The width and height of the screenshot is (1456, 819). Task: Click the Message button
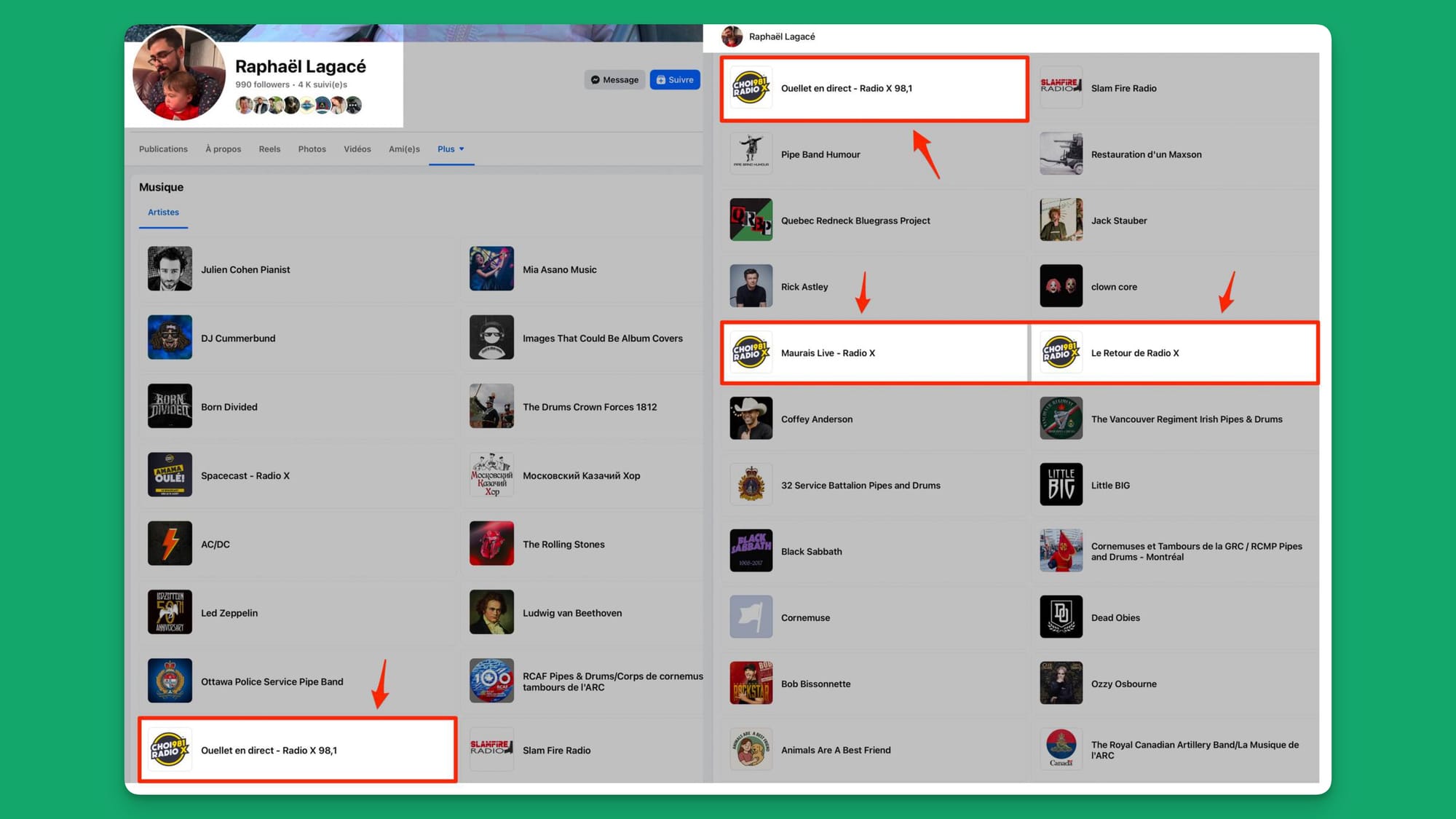click(x=614, y=79)
